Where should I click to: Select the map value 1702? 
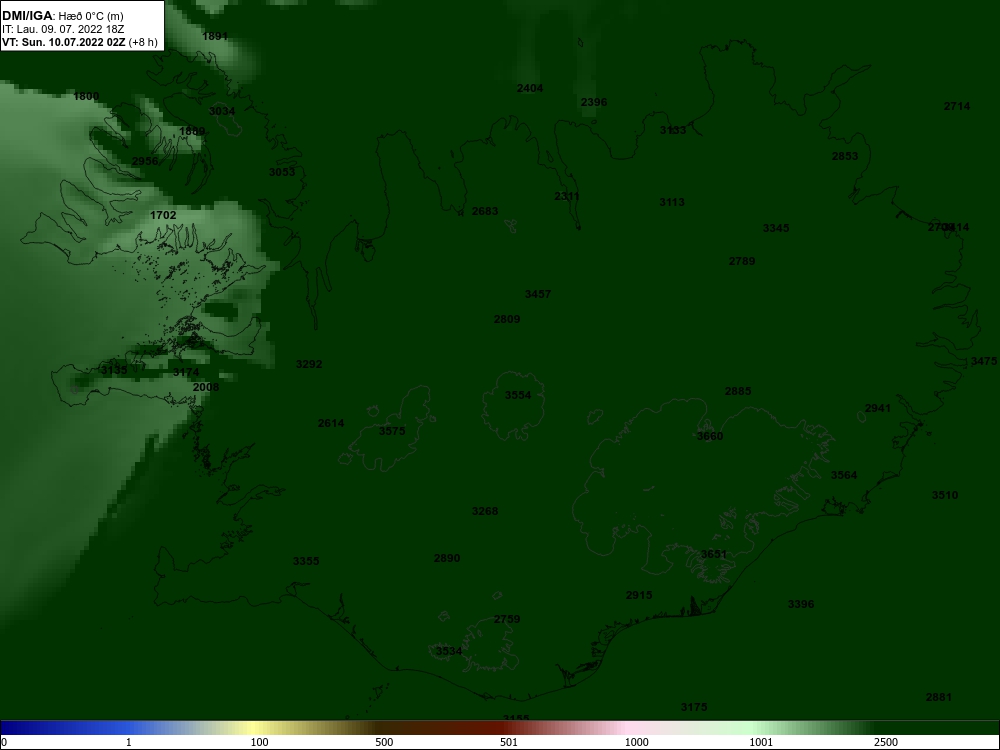point(163,215)
